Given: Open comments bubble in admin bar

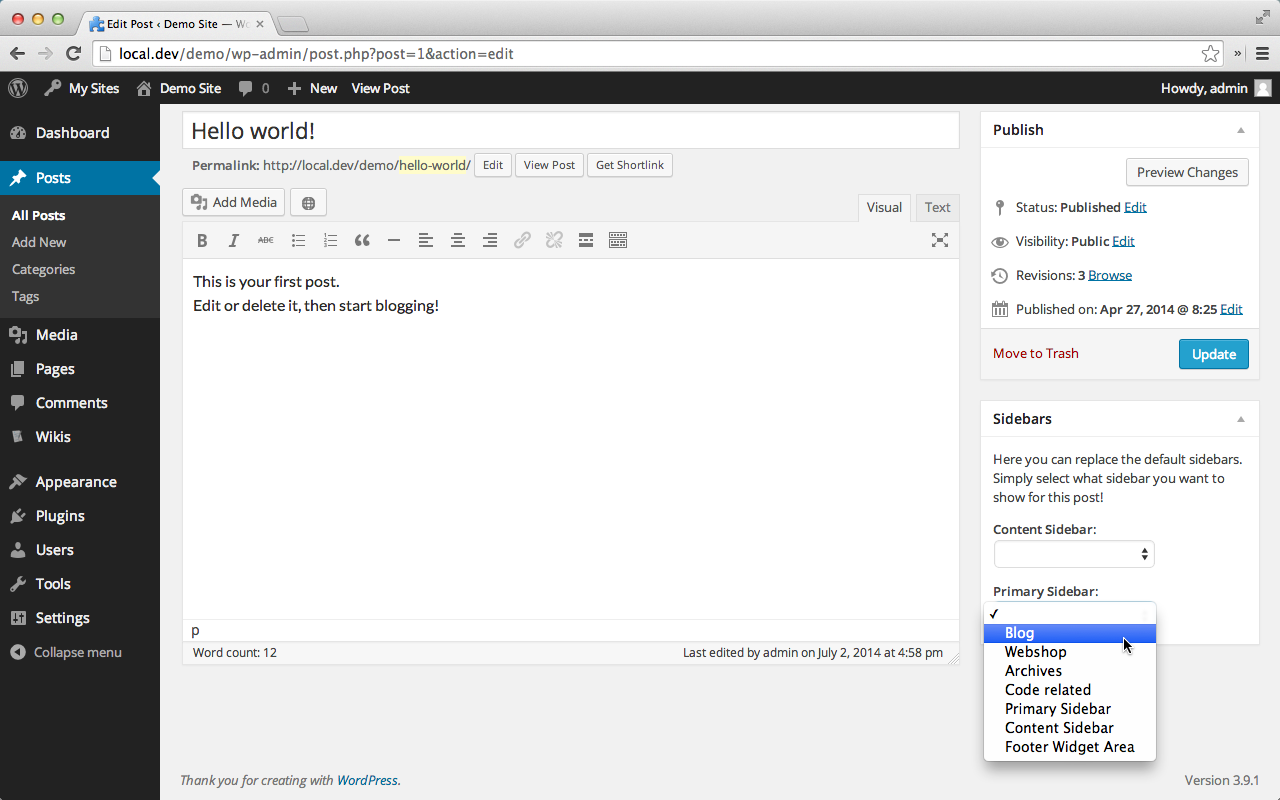Looking at the screenshot, I should click(x=254, y=88).
